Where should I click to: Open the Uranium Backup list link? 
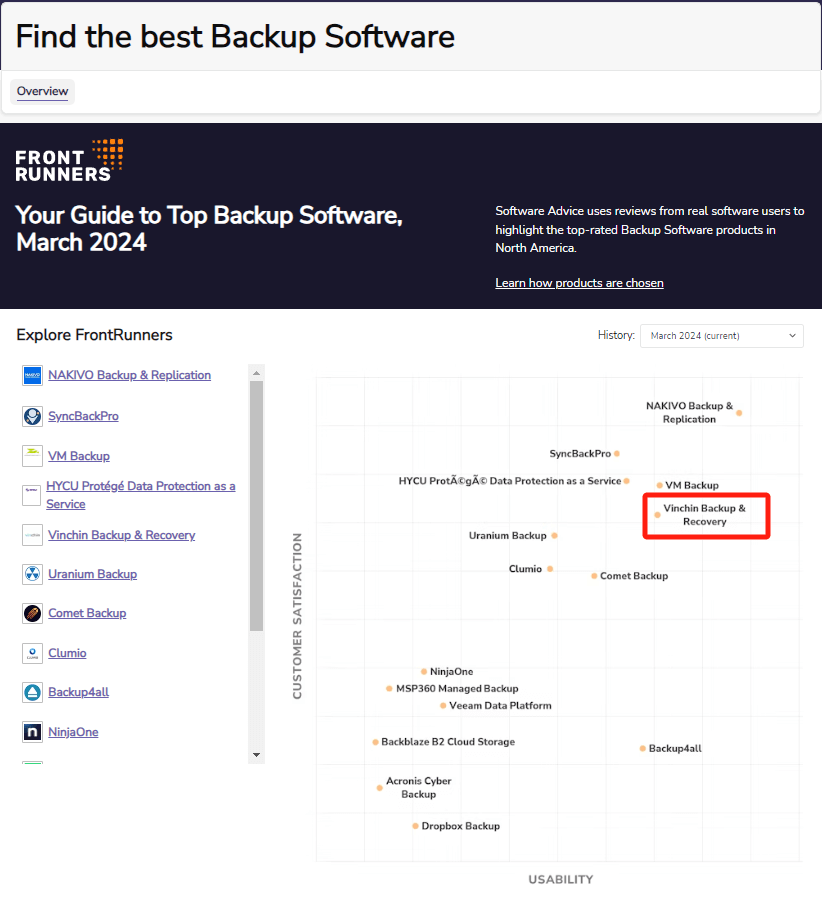coord(92,574)
